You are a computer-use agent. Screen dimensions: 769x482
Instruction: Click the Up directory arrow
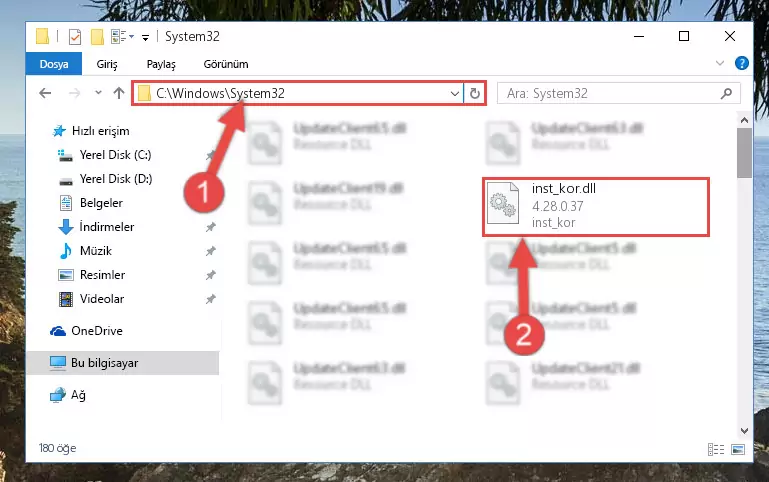pyautogui.click(x=119, y=93)
